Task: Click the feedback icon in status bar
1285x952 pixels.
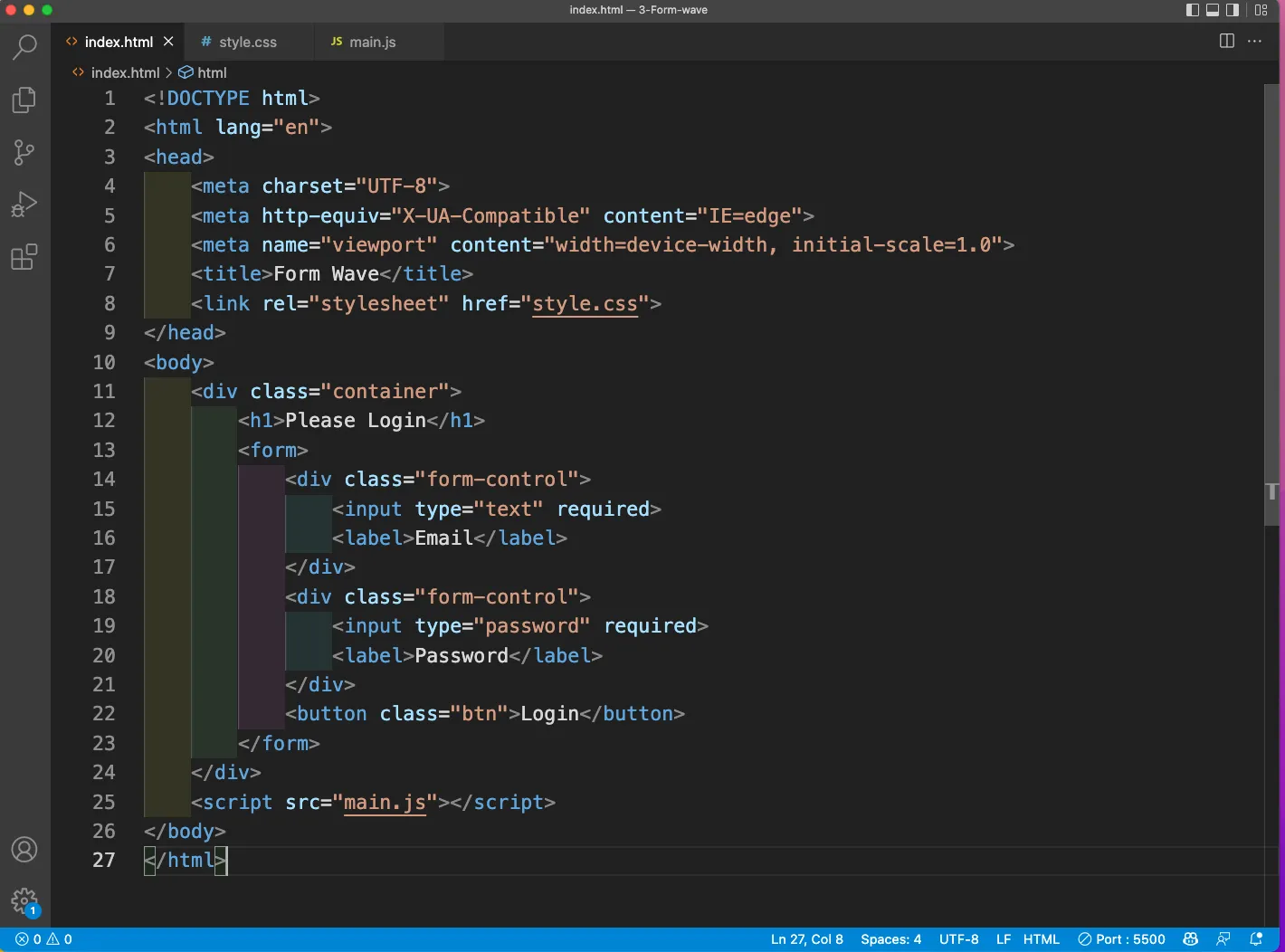Action: pos(1223,939)
